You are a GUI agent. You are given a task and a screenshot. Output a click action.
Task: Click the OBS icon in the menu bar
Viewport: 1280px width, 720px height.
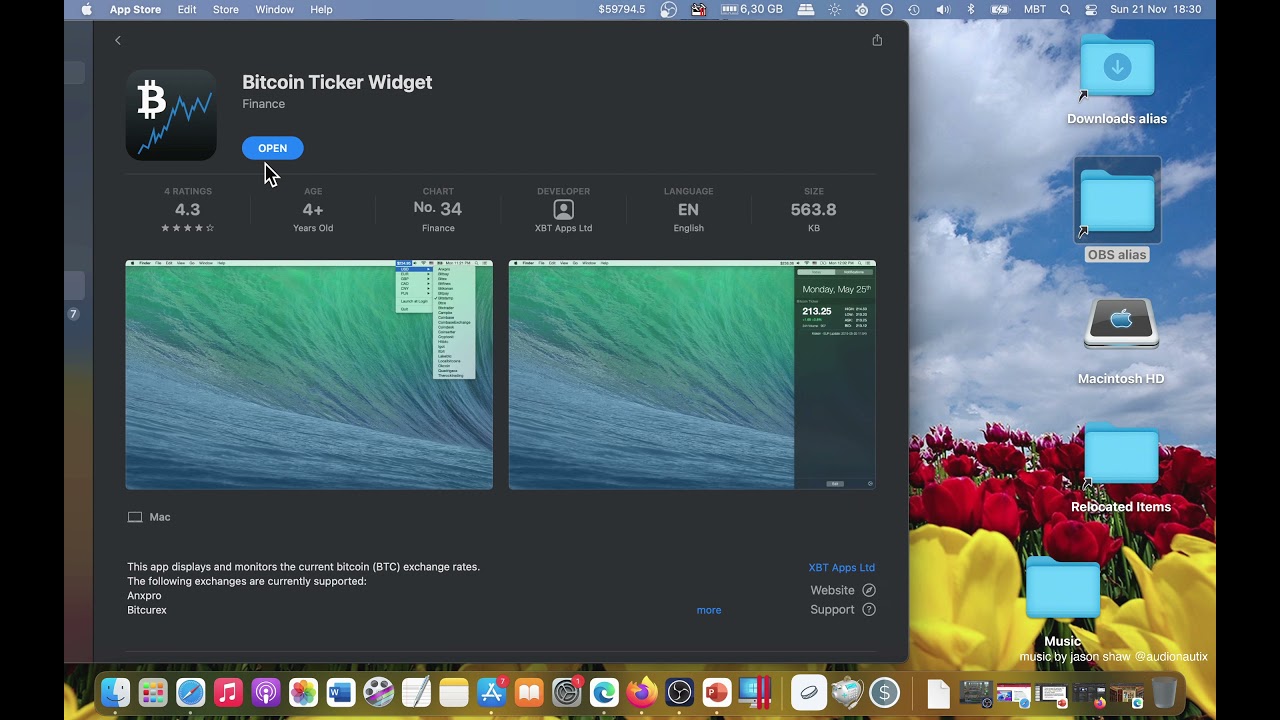click(669, 9)
